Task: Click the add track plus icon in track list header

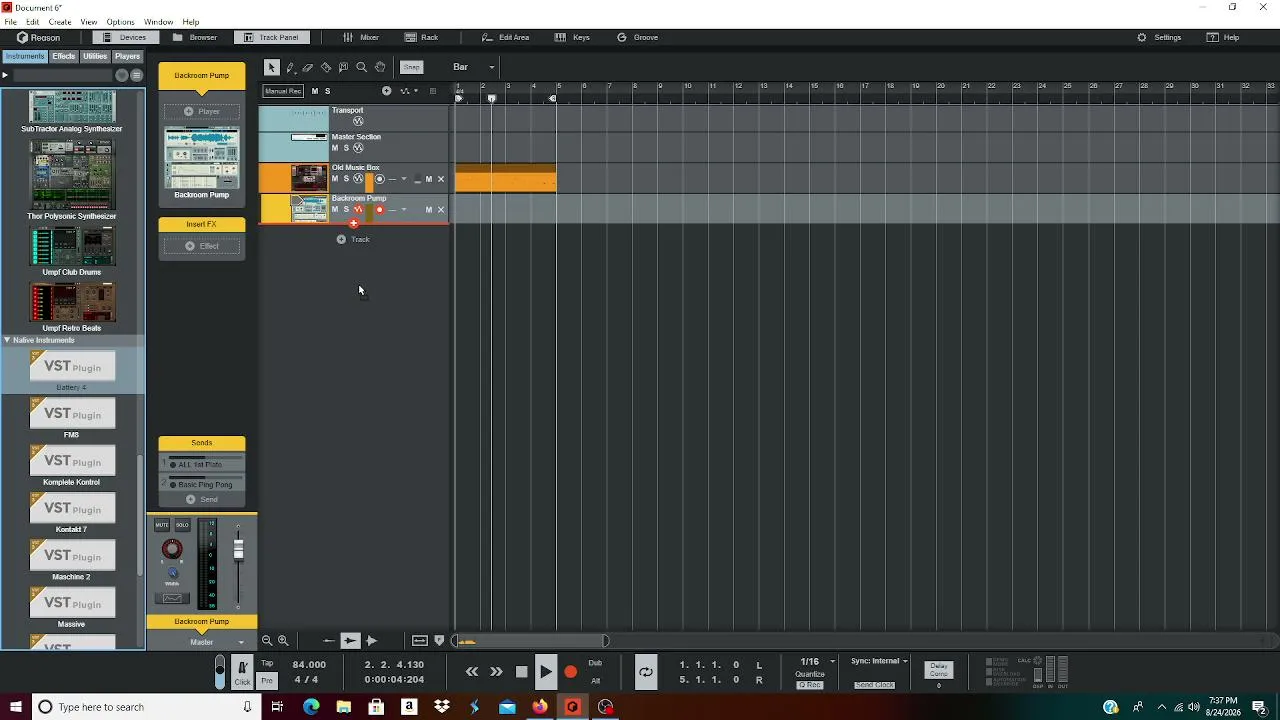Action: tap(387, 91)
